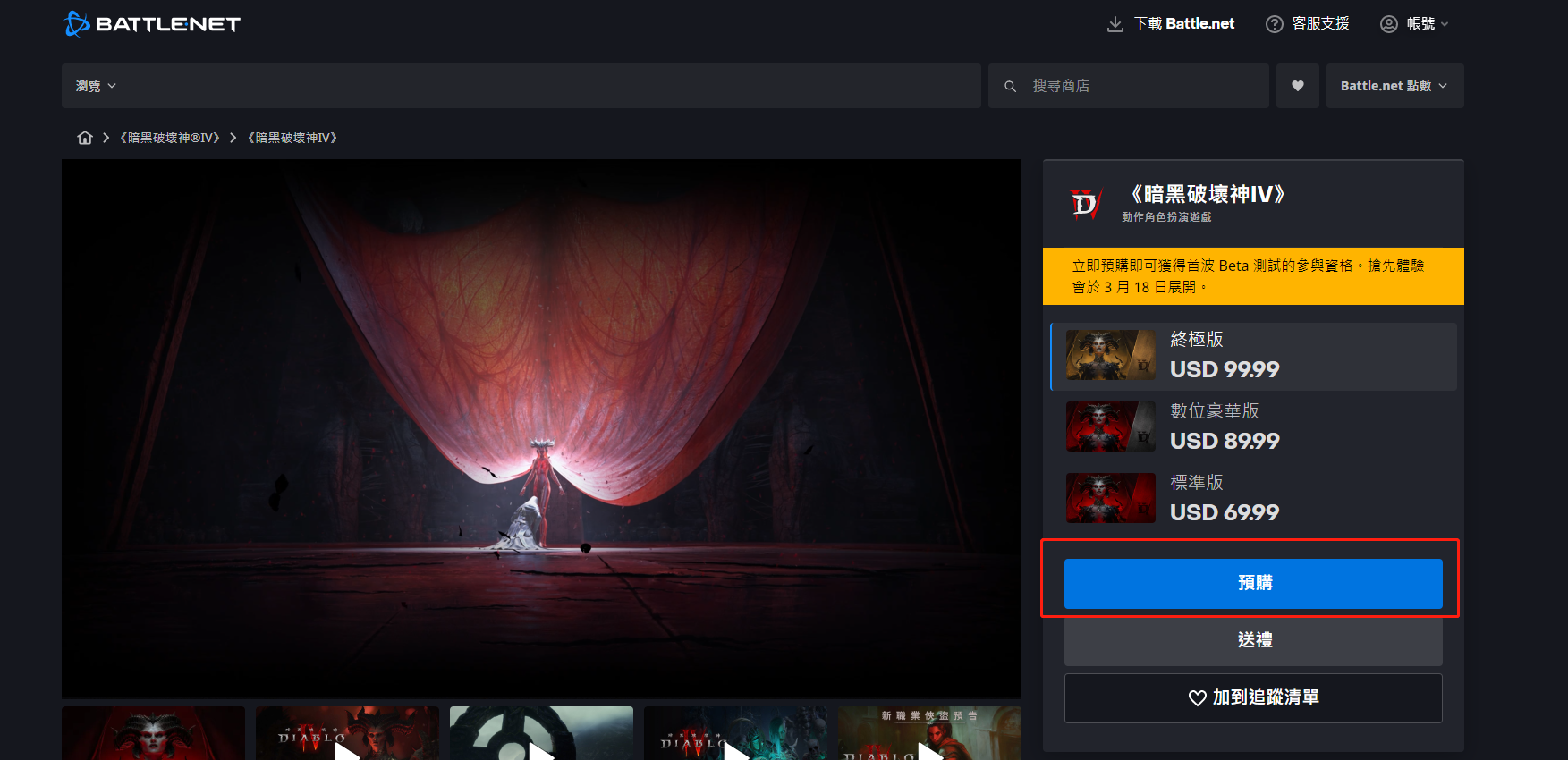Play the 新職業俠盜預告 thumbnail video
Image resolution: width=1568 pixels, height=760 pixels.
pos(929,733)
